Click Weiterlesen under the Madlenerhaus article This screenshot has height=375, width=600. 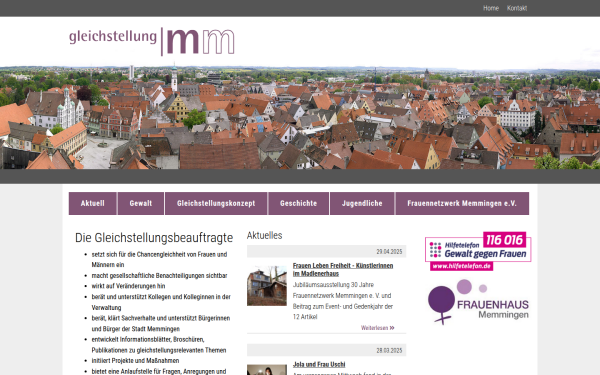pyautogui.click(x=377, y=328)
